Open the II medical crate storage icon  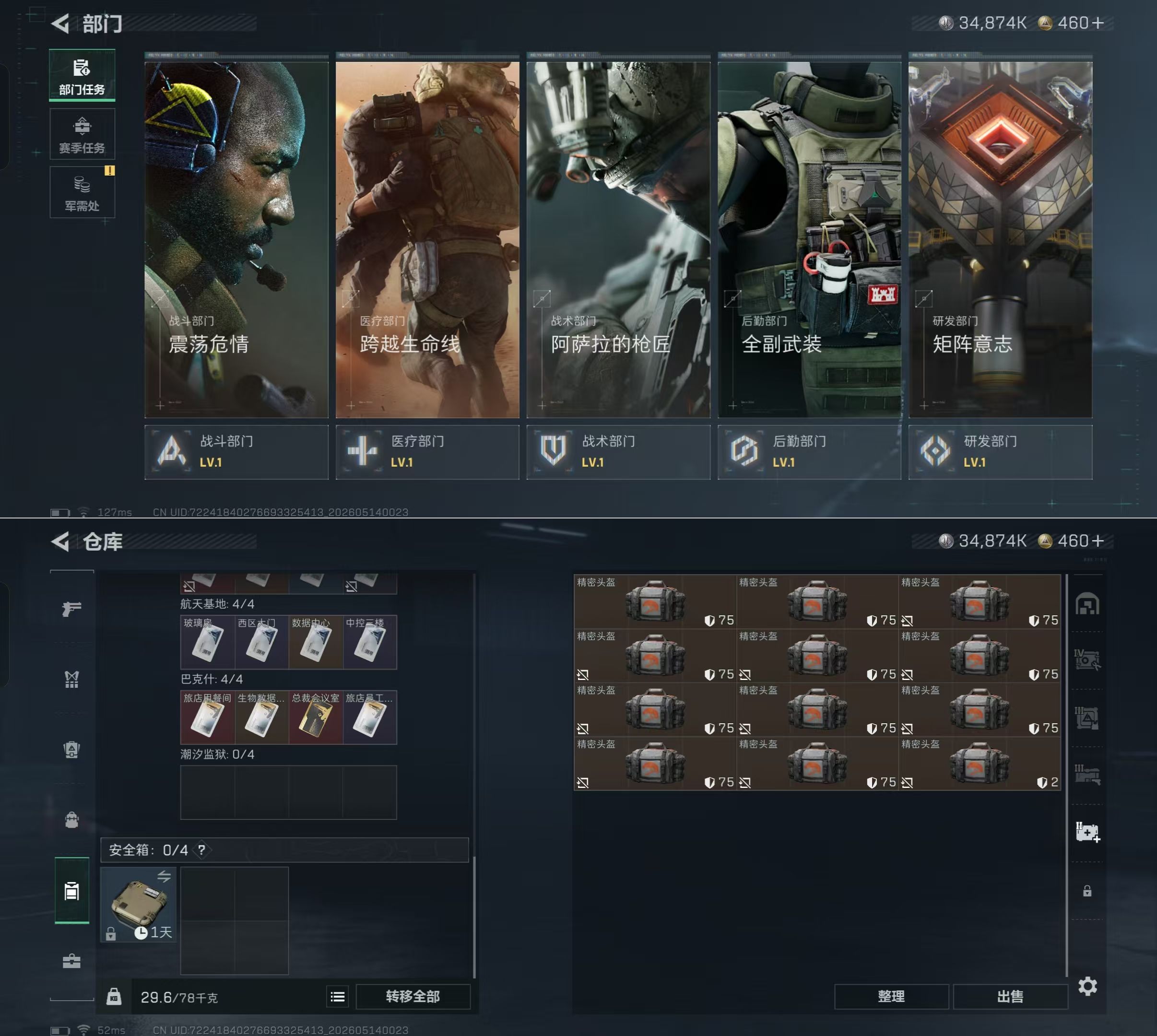point(1087,832)
